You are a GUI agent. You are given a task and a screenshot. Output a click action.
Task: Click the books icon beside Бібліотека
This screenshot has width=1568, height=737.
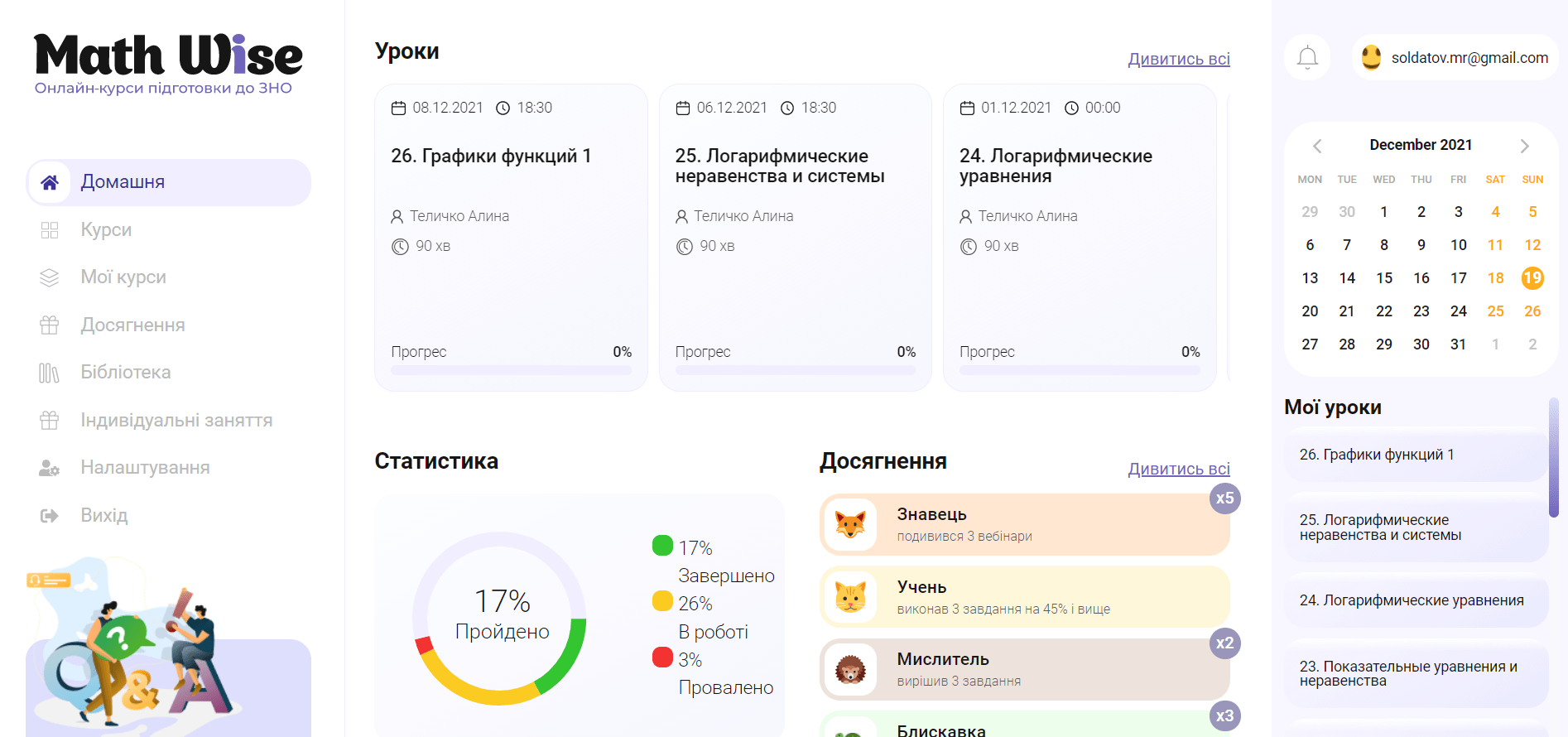(x=50, y=373)
